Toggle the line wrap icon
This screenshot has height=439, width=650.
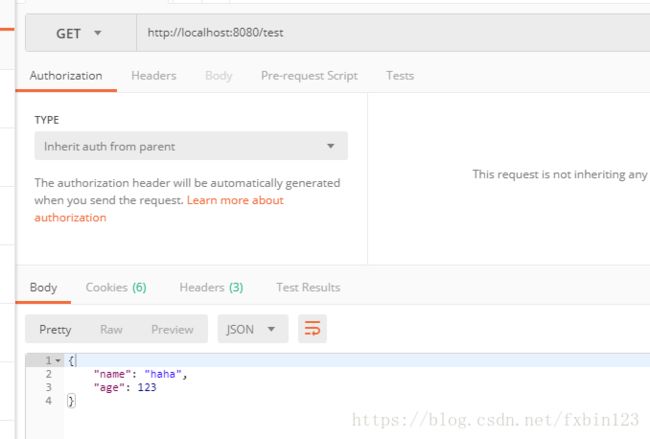312,329
